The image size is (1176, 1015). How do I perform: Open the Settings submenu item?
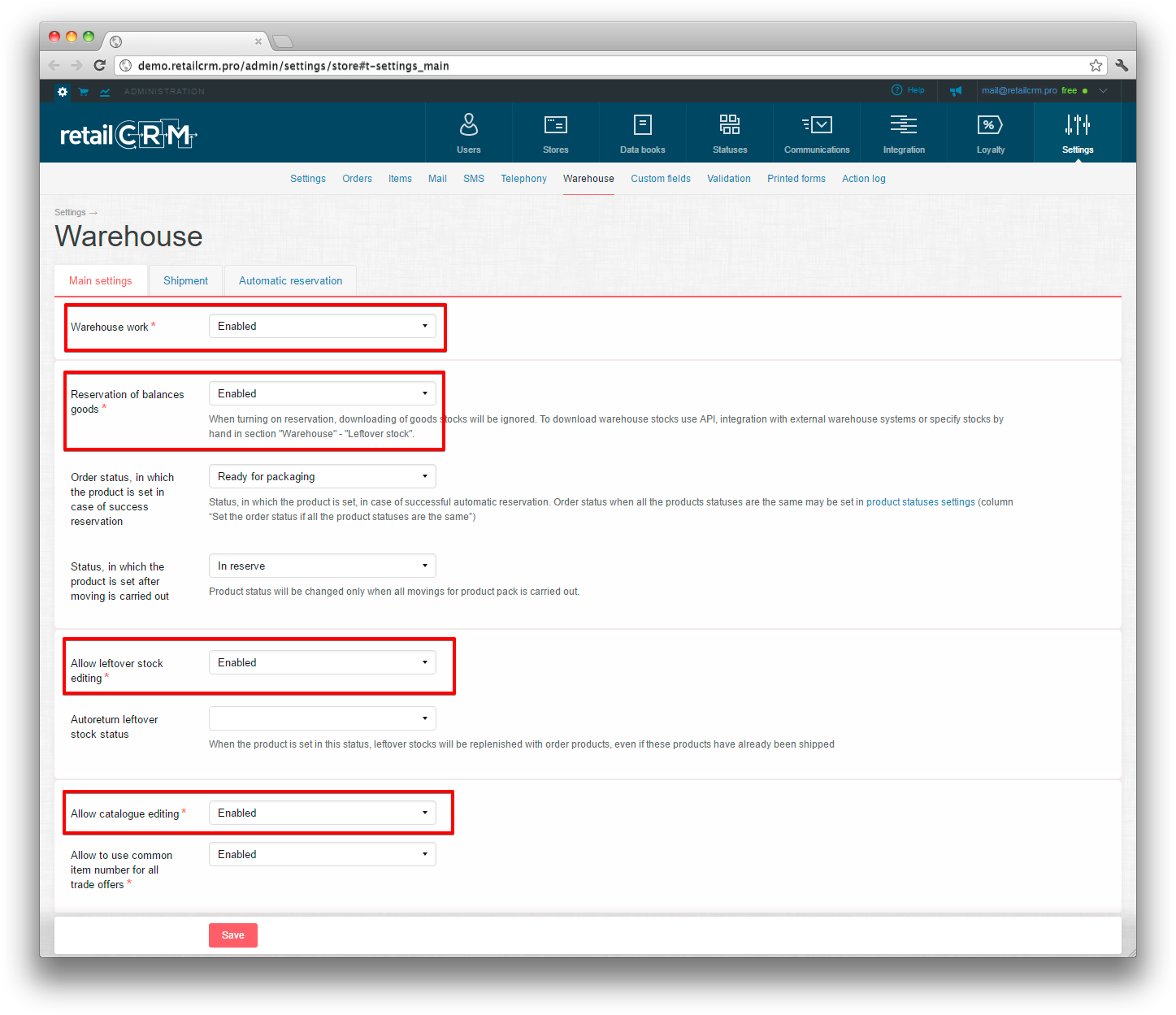(x=308, y=179)
